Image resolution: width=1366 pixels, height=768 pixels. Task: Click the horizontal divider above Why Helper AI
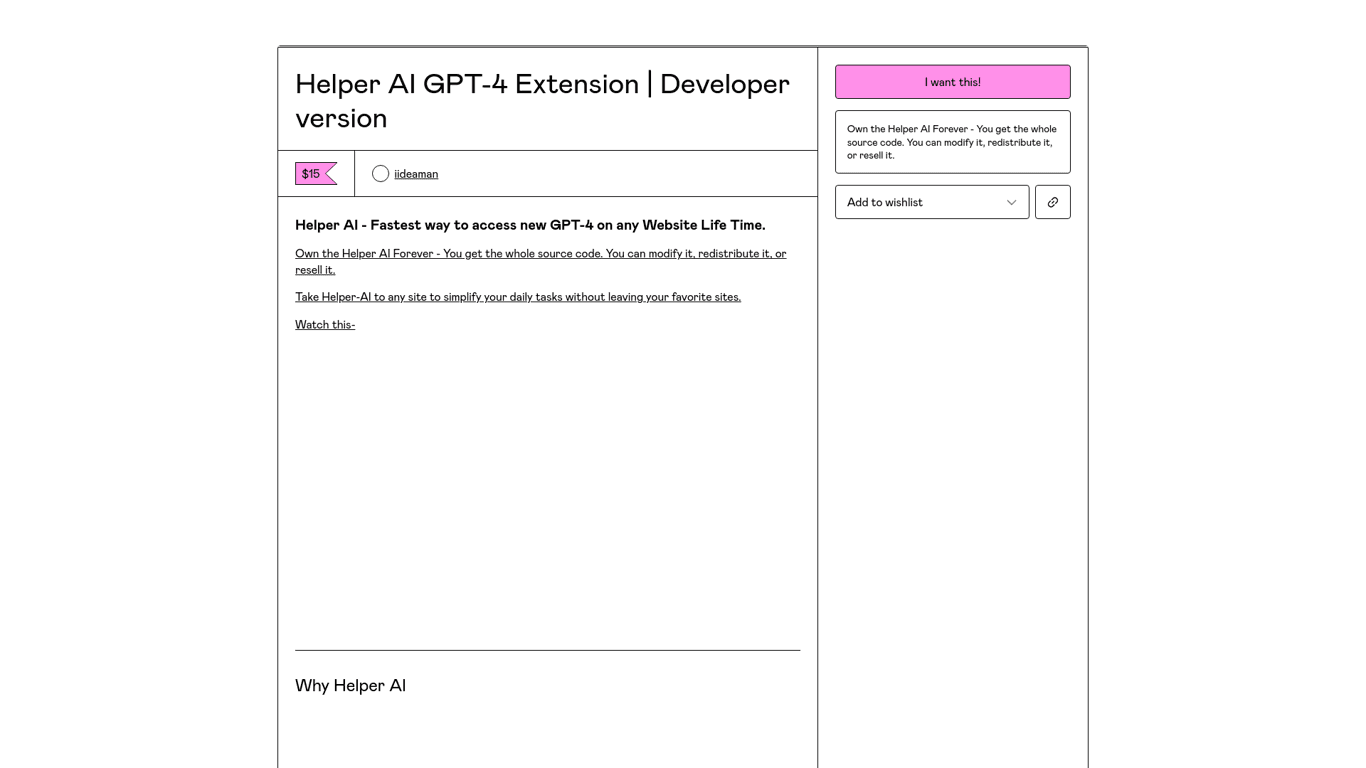click(547, 648)
